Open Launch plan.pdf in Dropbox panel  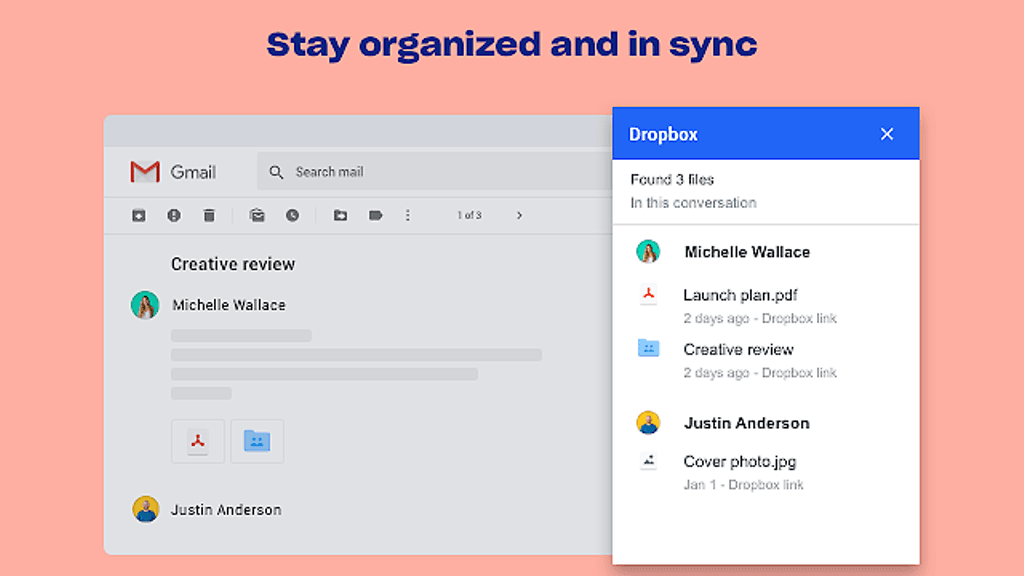click(740, 295)
